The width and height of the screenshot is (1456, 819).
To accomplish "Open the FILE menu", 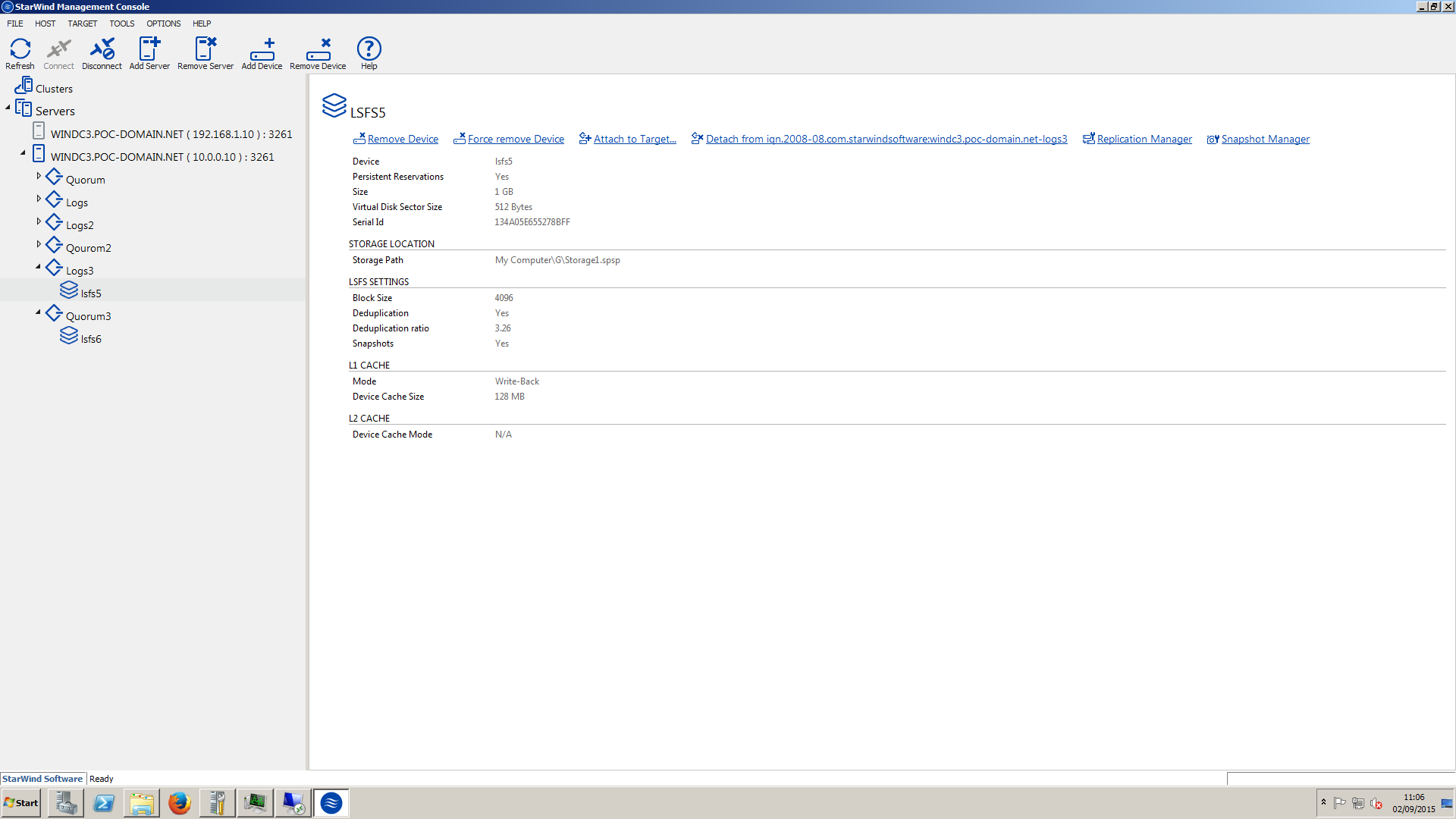I will pyautogui.click(x=15, y=24).
